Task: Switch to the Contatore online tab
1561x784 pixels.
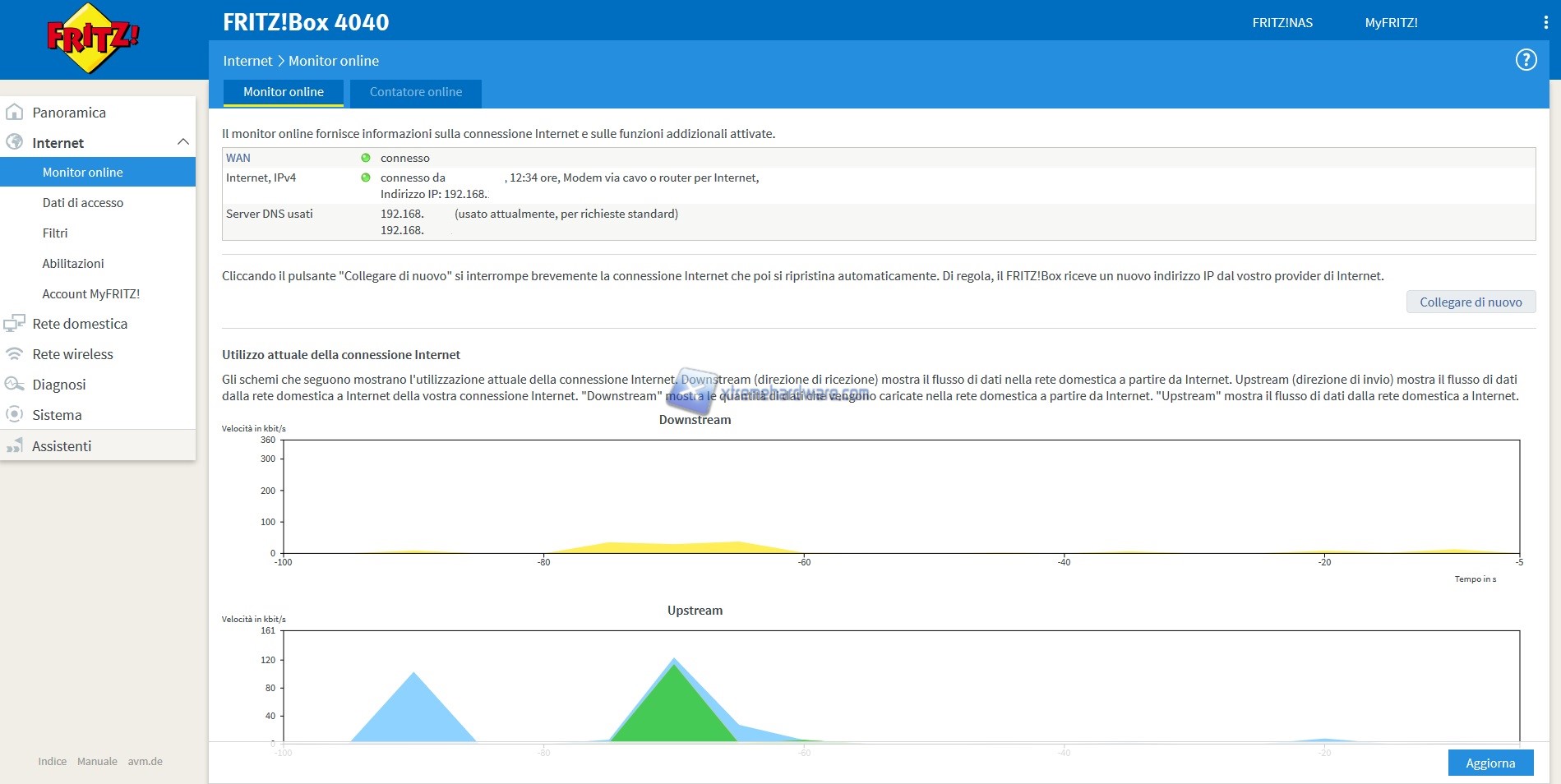Action: (415, 92)
